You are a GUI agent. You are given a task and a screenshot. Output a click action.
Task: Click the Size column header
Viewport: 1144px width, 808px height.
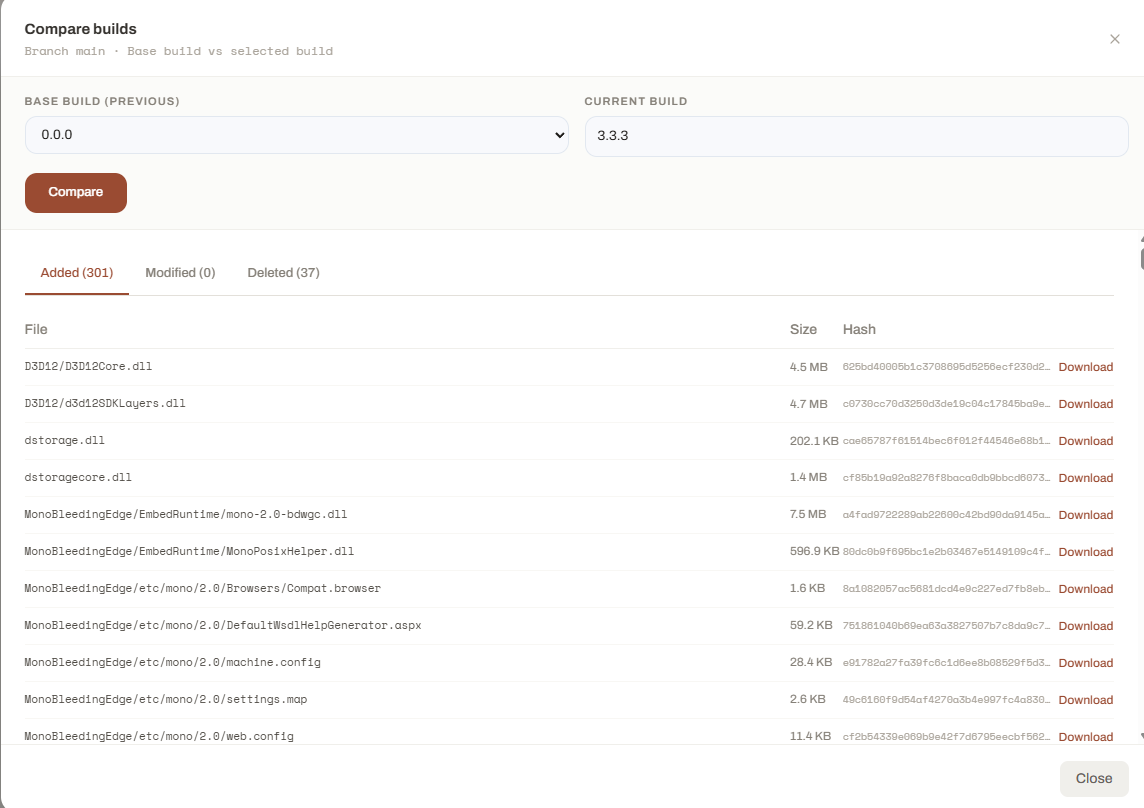tap(803, 330)
